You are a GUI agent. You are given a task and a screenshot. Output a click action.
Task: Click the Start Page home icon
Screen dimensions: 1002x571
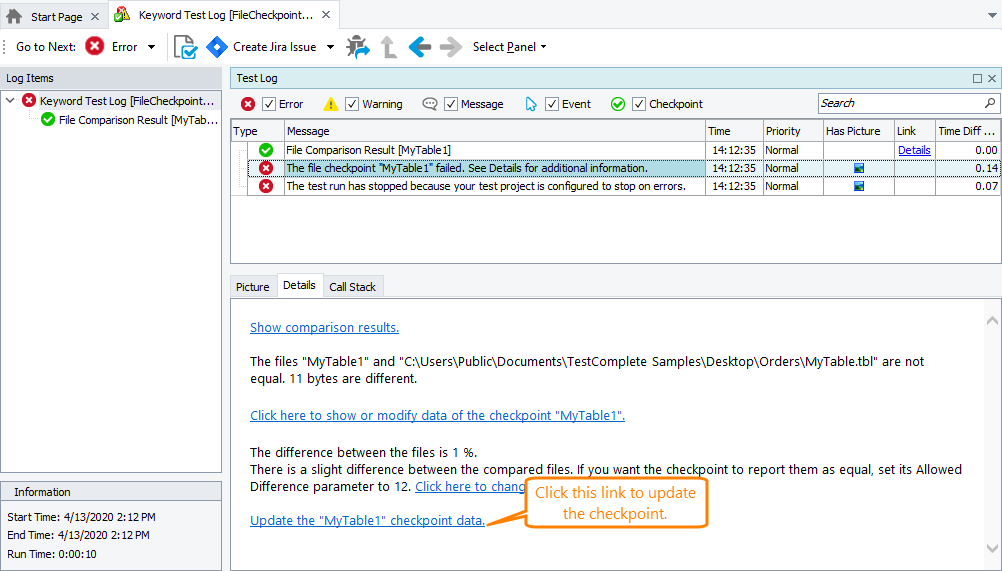[x=14, y=16]
